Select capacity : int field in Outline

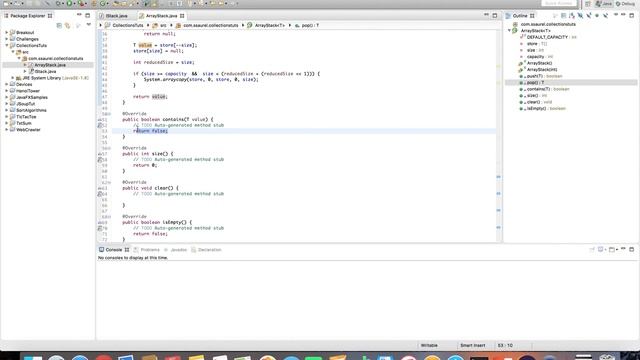536,57
